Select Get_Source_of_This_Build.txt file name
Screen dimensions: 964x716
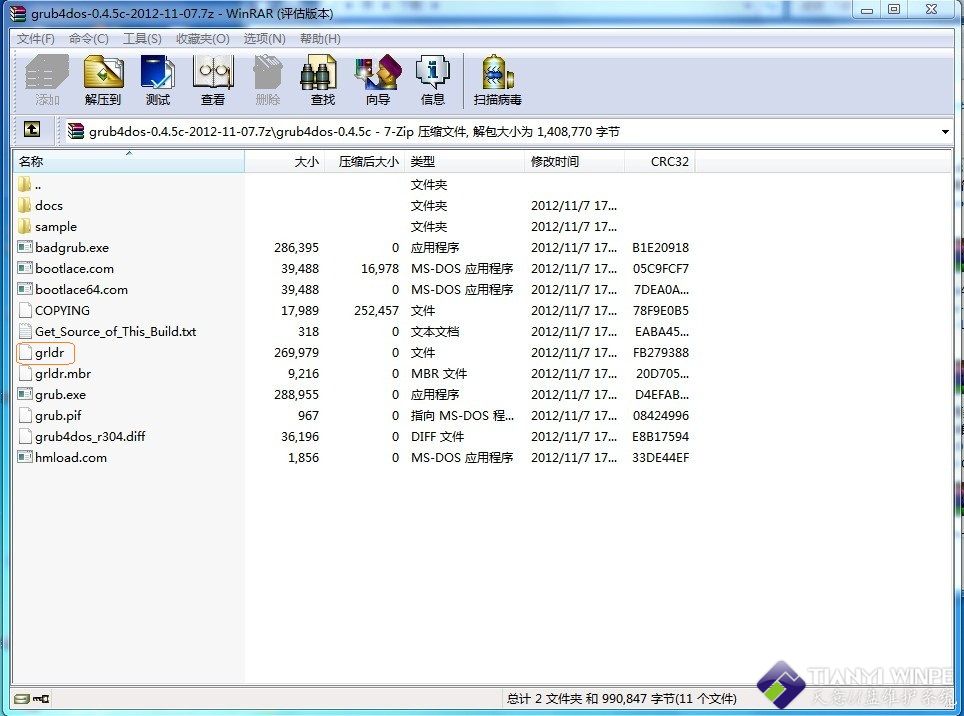click(116, 331)
